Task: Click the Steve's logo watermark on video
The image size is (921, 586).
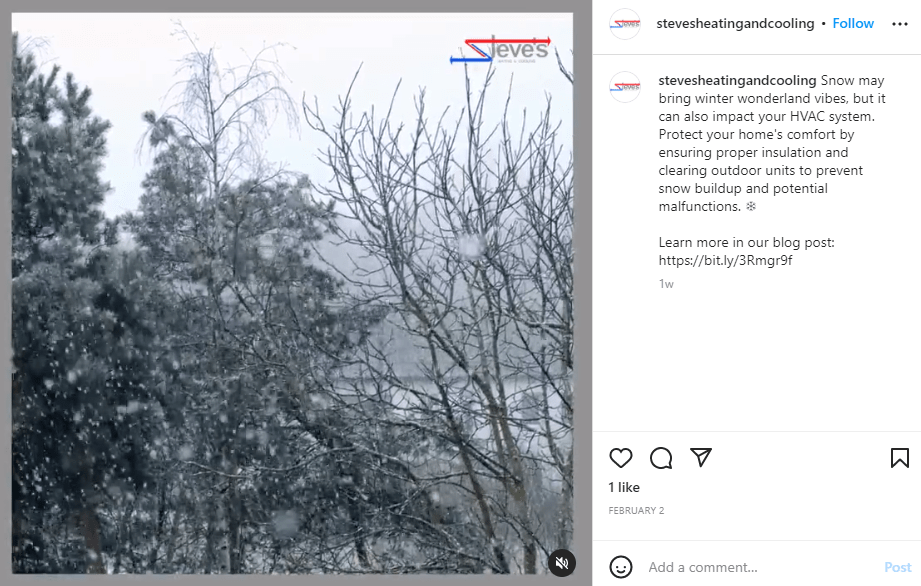Action: [500, 49]
